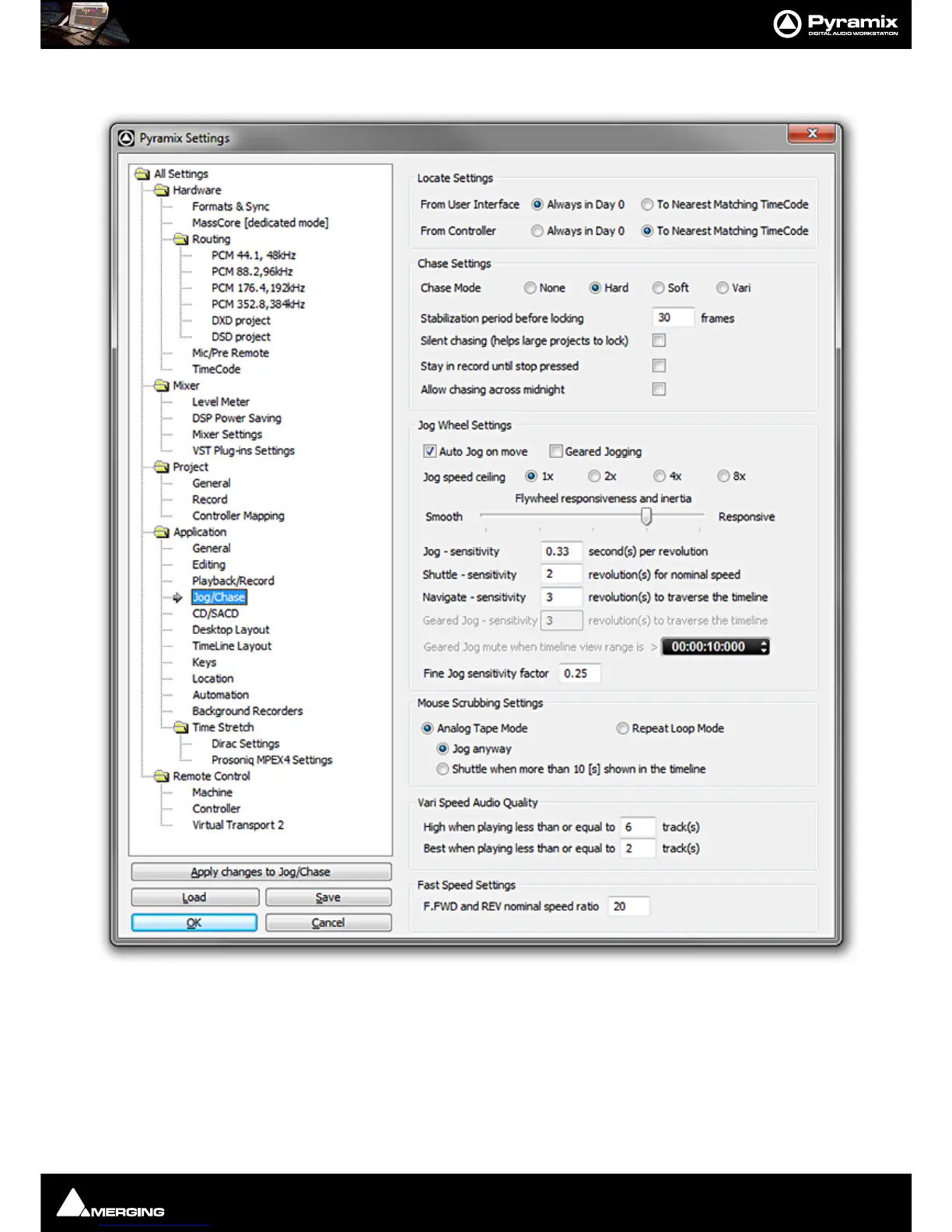The image size is (952, 1232).
Task: Open MassCore [dedicated mode] settings
Action: [x=261, y=222]
